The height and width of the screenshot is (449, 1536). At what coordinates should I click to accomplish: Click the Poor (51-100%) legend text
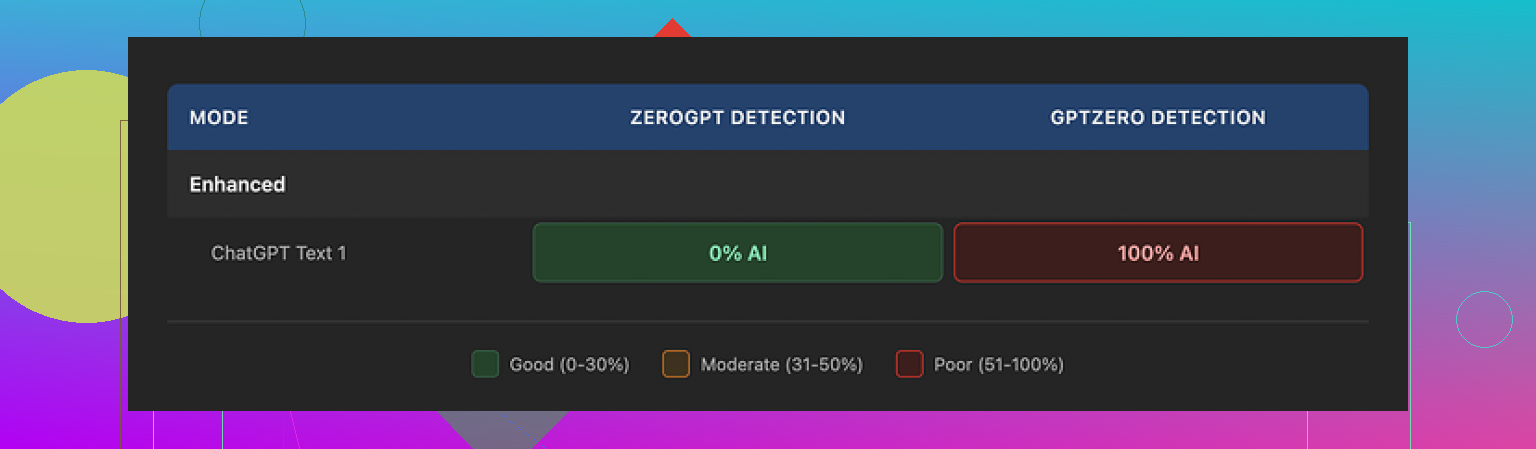(x=998, y=365)
